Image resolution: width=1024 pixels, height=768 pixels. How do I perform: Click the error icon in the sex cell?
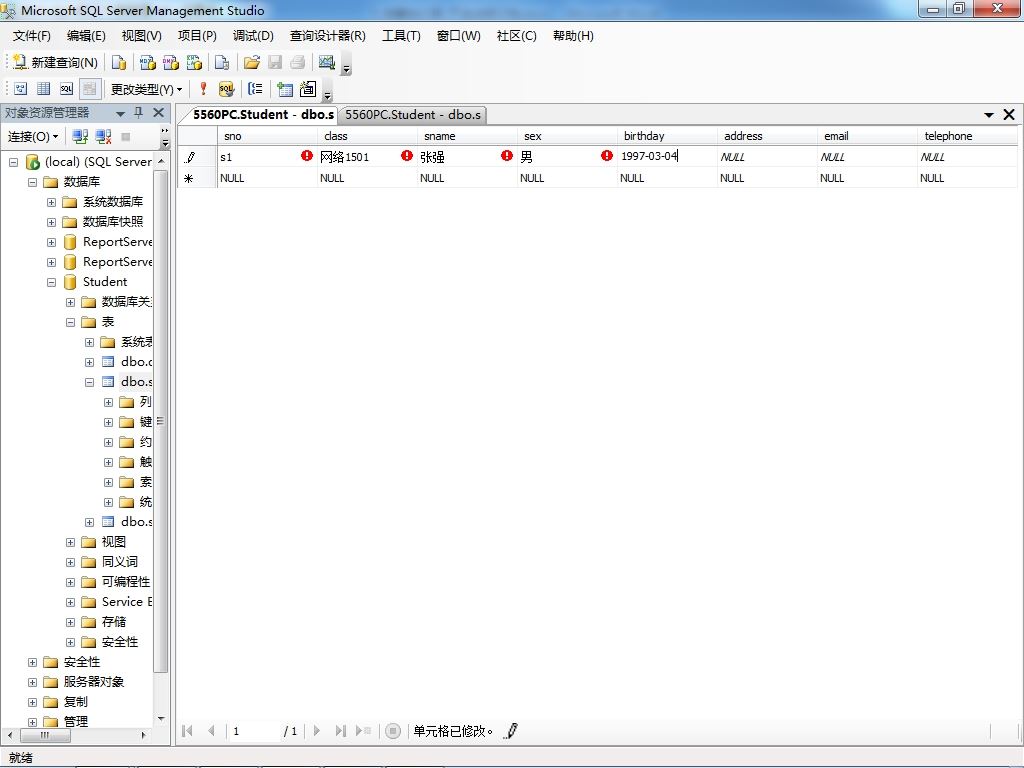click(607, 155)
